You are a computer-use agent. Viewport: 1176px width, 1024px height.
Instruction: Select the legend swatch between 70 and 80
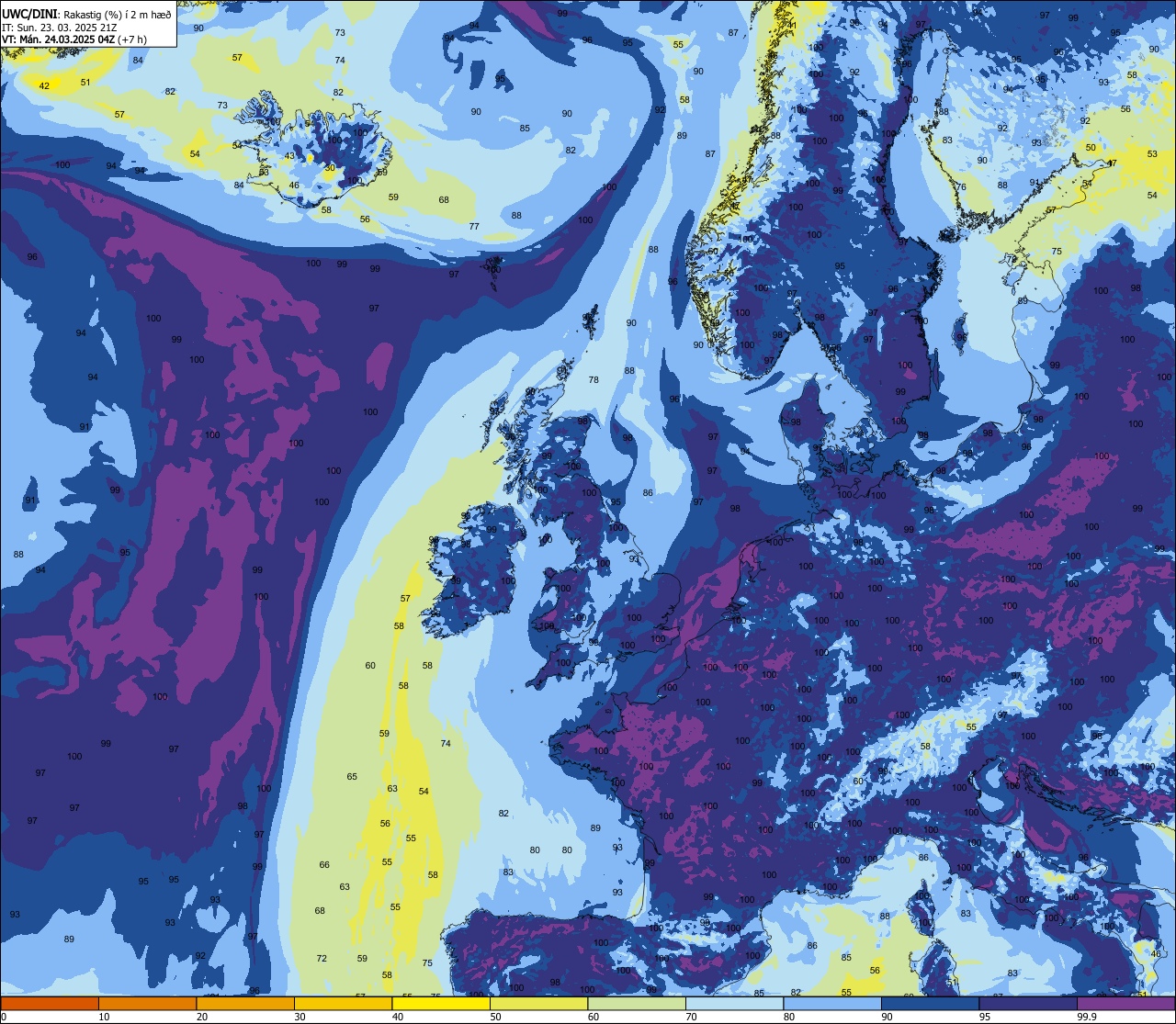pos(734,1004)
